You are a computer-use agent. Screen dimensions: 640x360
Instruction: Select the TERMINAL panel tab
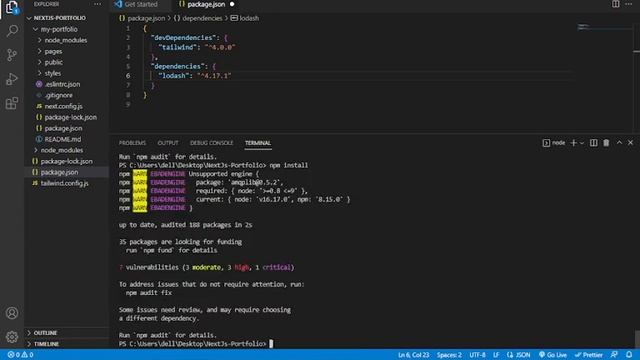click(x=258, y=143)
